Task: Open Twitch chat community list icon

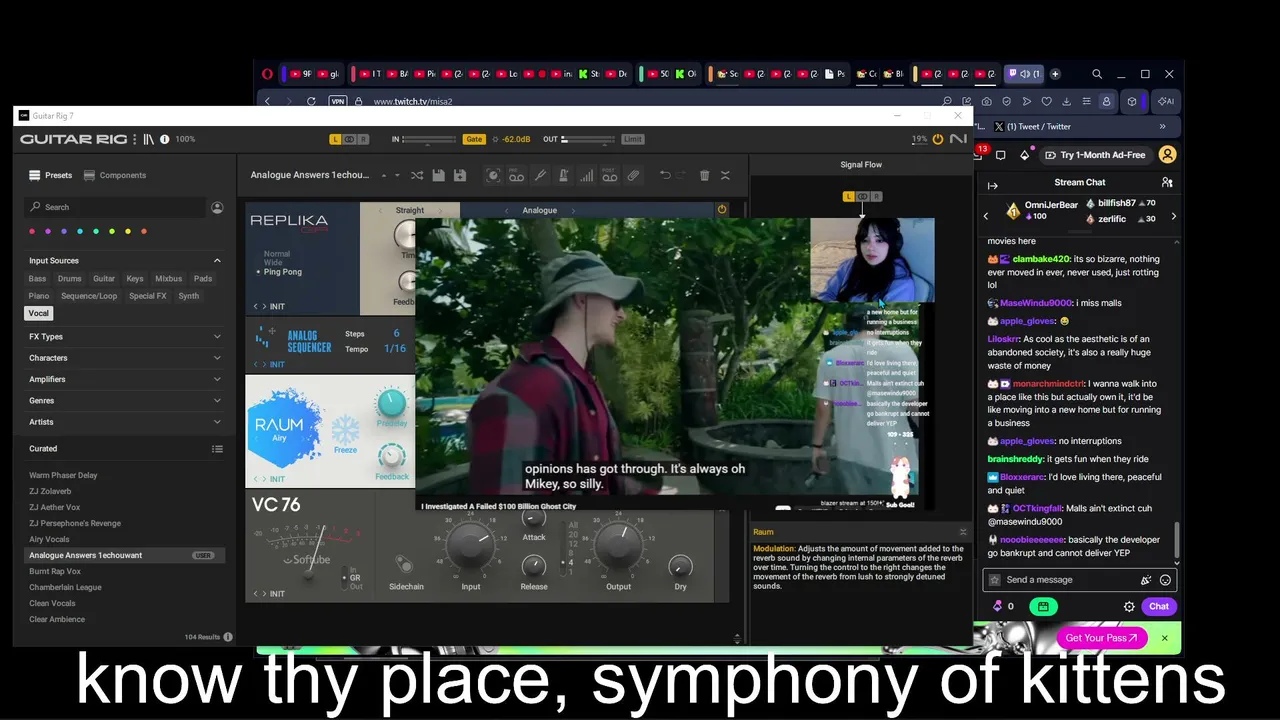Action: coord(1167,183)
